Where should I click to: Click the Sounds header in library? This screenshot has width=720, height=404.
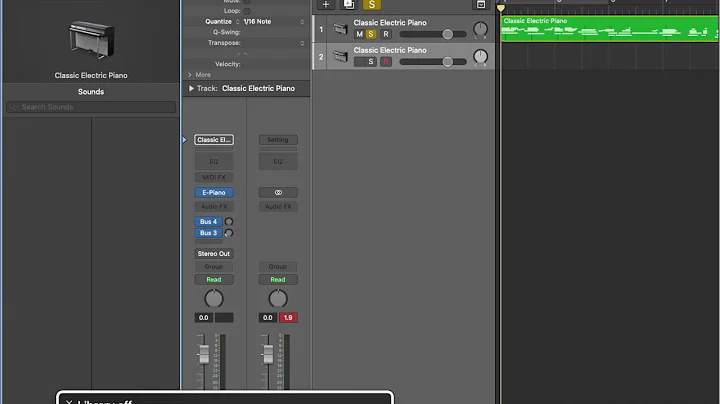point(91,92)
